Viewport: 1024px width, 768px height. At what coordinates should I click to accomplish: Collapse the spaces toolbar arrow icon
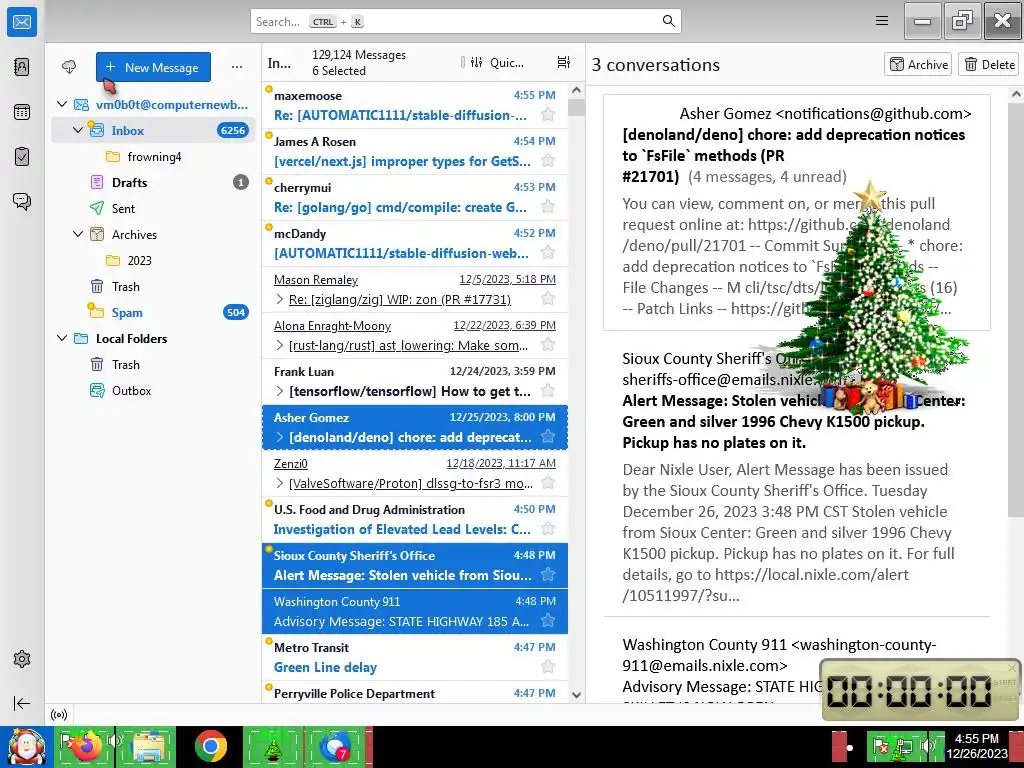(22, 703)
